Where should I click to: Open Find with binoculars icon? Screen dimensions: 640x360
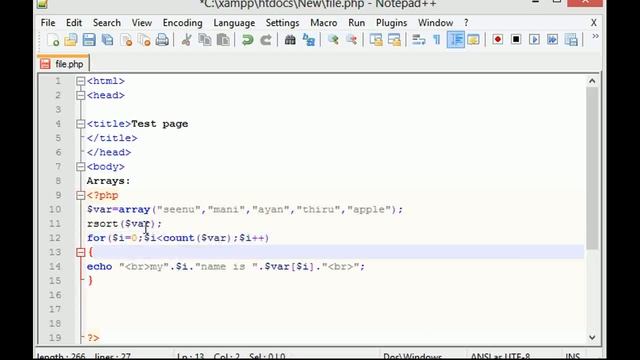290,40
